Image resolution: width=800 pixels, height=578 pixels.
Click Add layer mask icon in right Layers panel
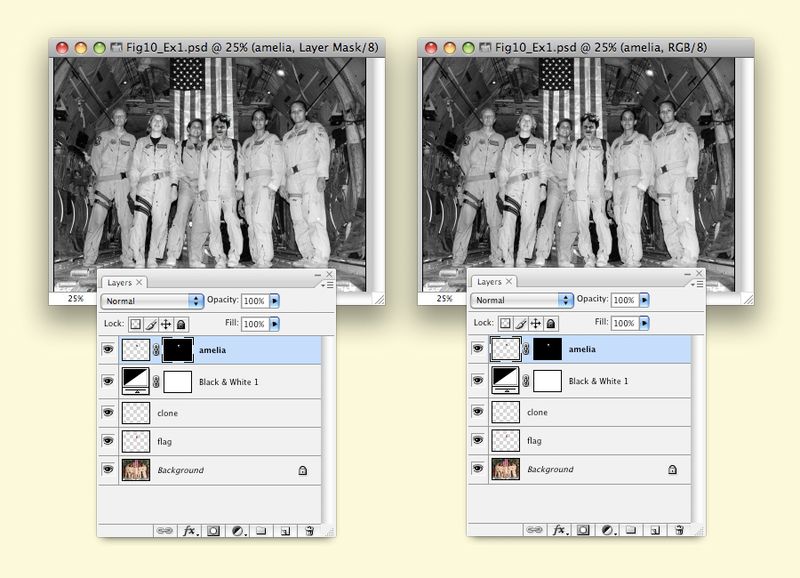click(x=582, y=530)
